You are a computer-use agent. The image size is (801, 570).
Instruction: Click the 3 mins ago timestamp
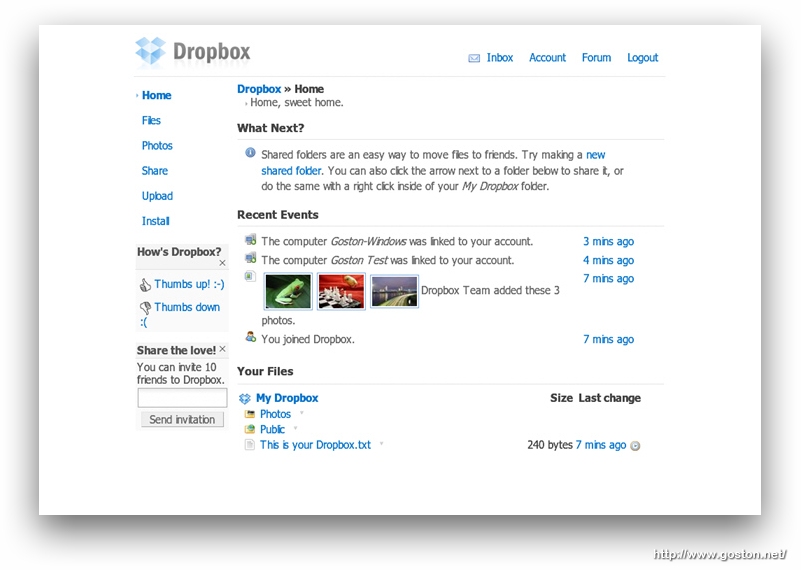pos(608,242)
